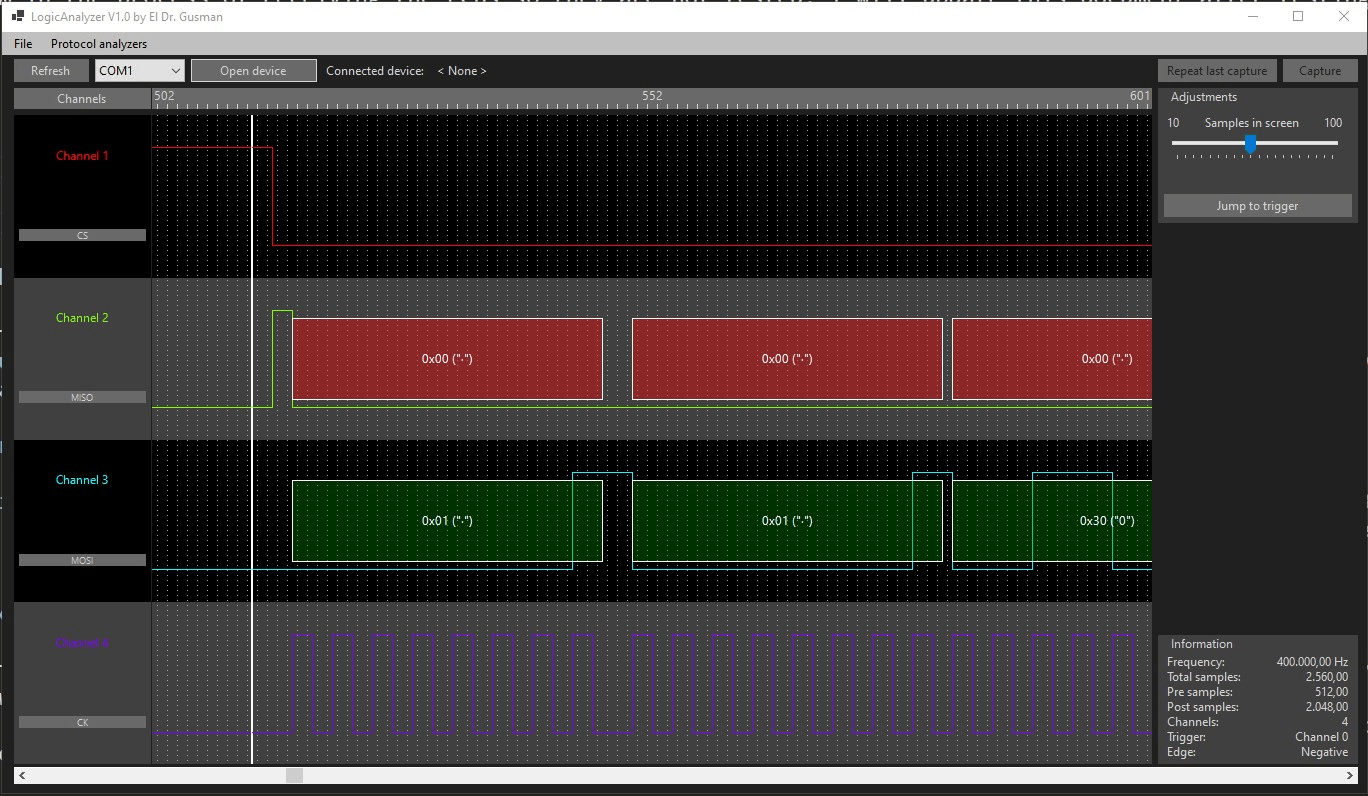Select the first 0x00 MISO data annotation
The width and height of the screenshot is (1368, 796).
447,358
